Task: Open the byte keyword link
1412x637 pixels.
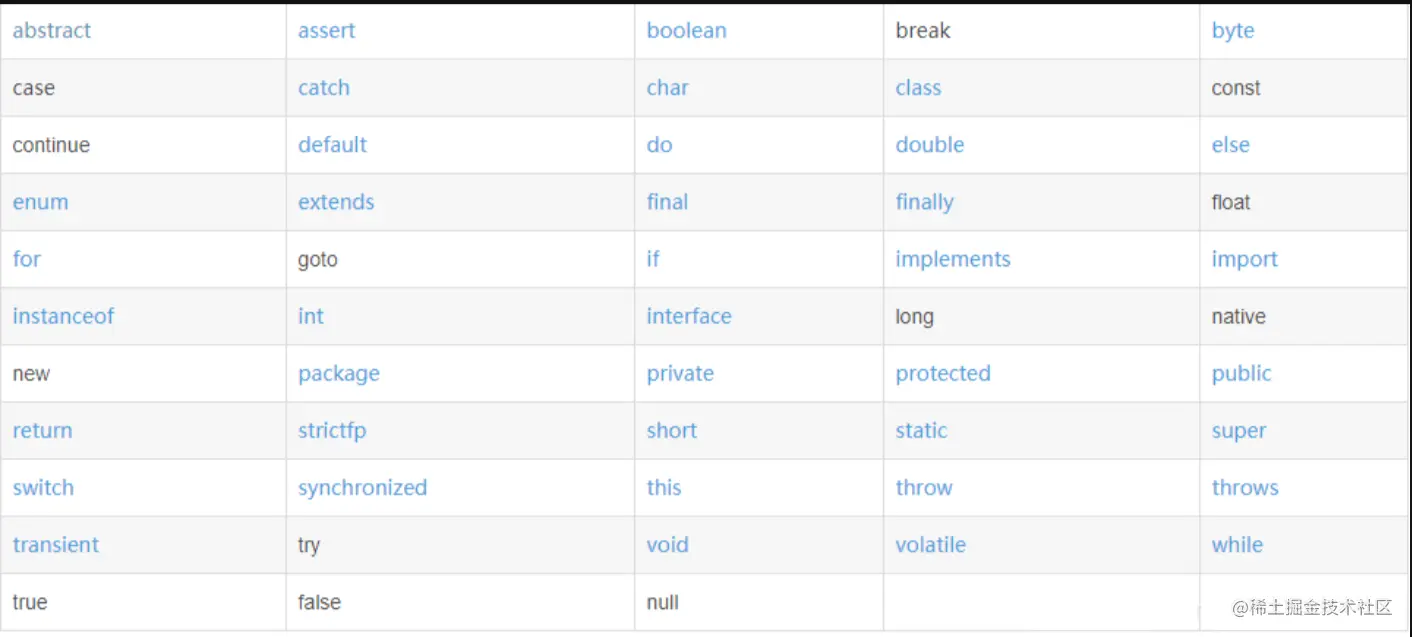Action: (1232, 31)
